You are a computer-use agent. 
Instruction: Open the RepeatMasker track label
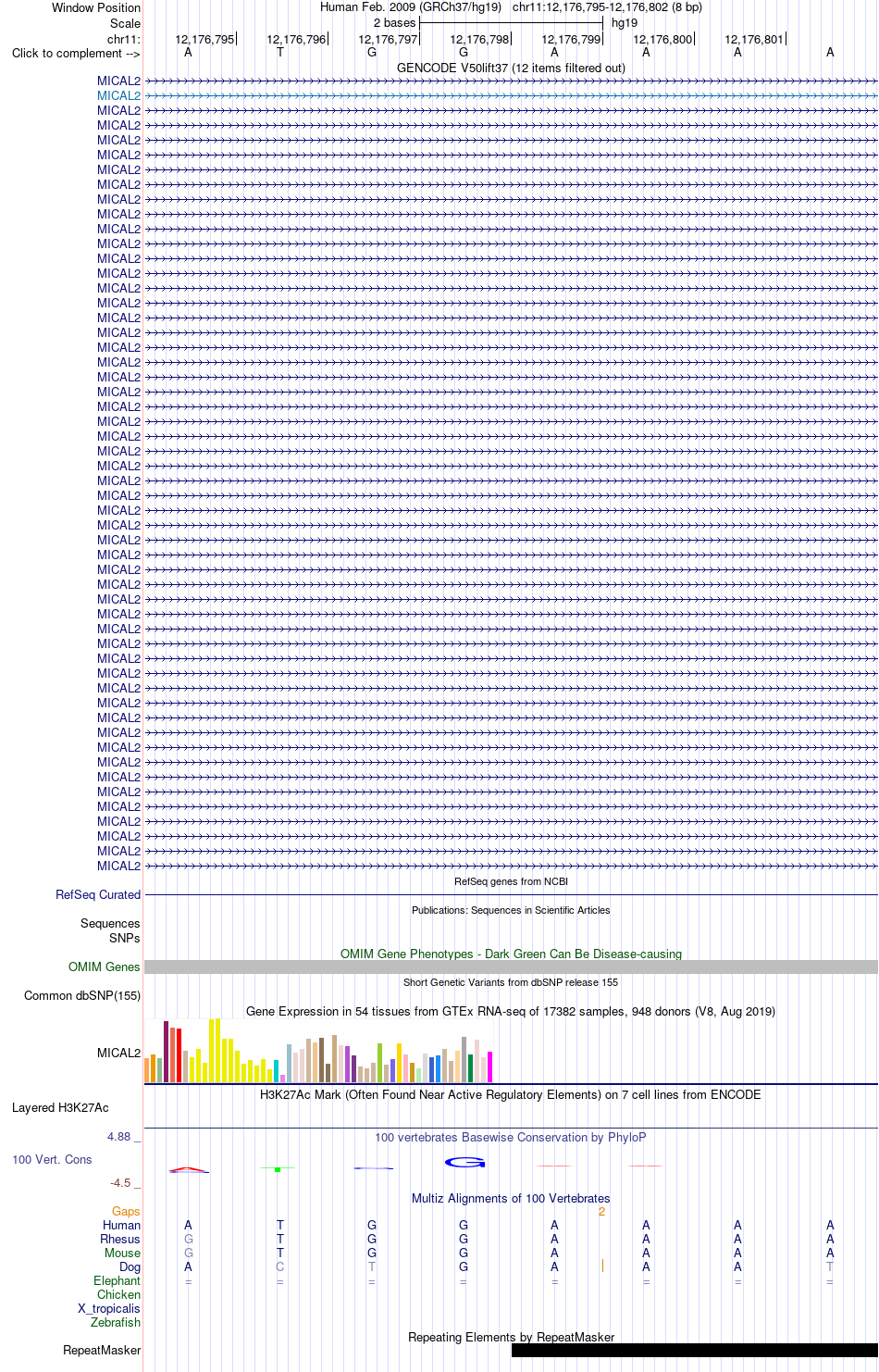[102, 1350]
